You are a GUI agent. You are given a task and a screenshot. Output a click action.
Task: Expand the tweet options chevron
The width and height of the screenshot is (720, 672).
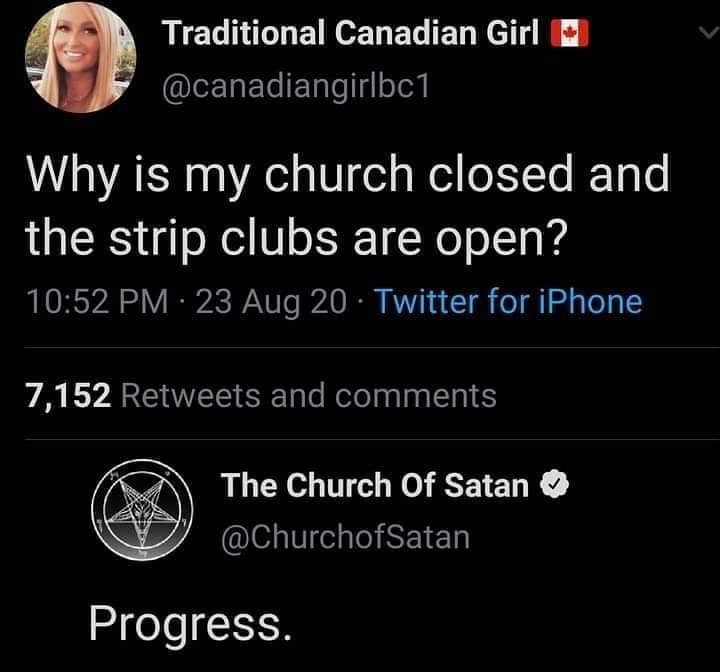pos(705,35)
